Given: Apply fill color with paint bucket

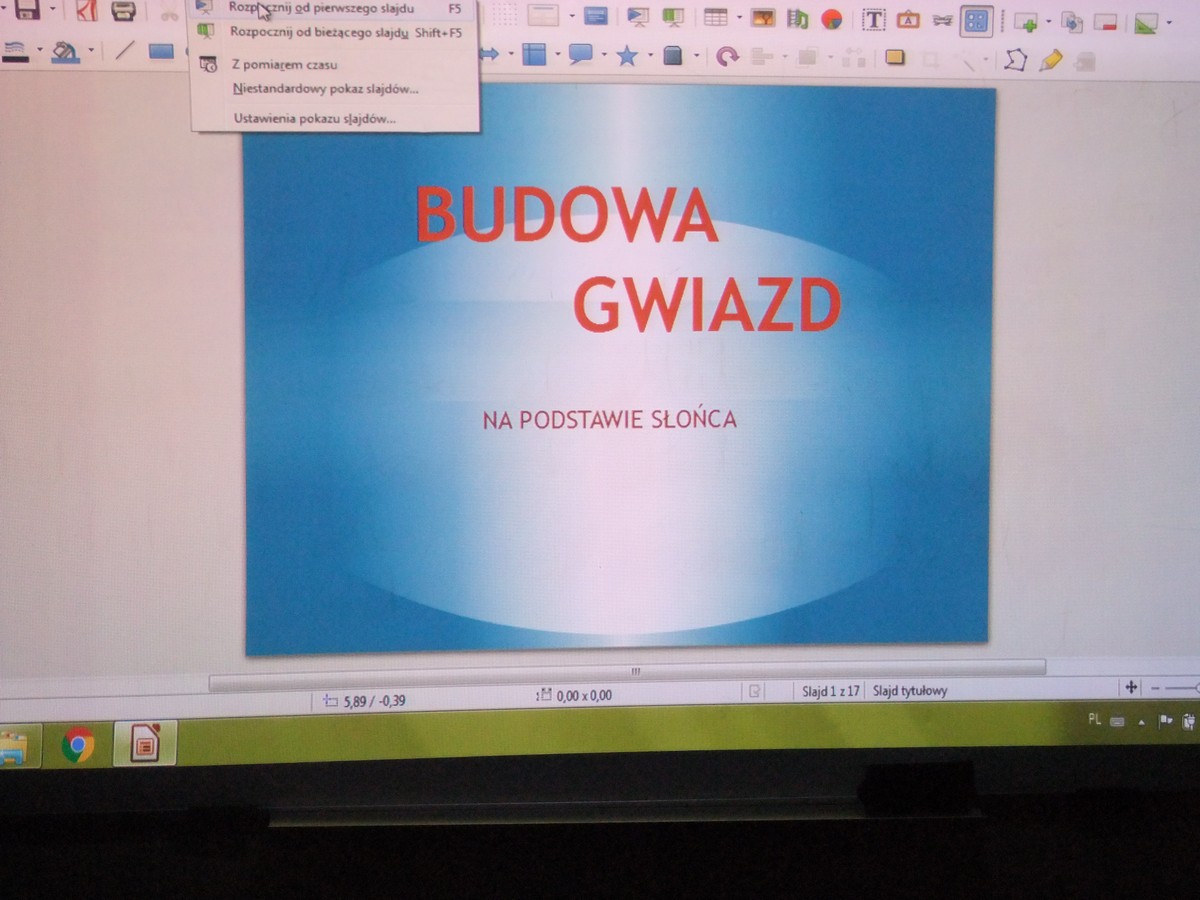Looking at the screenshot, I should click(65, 51).
